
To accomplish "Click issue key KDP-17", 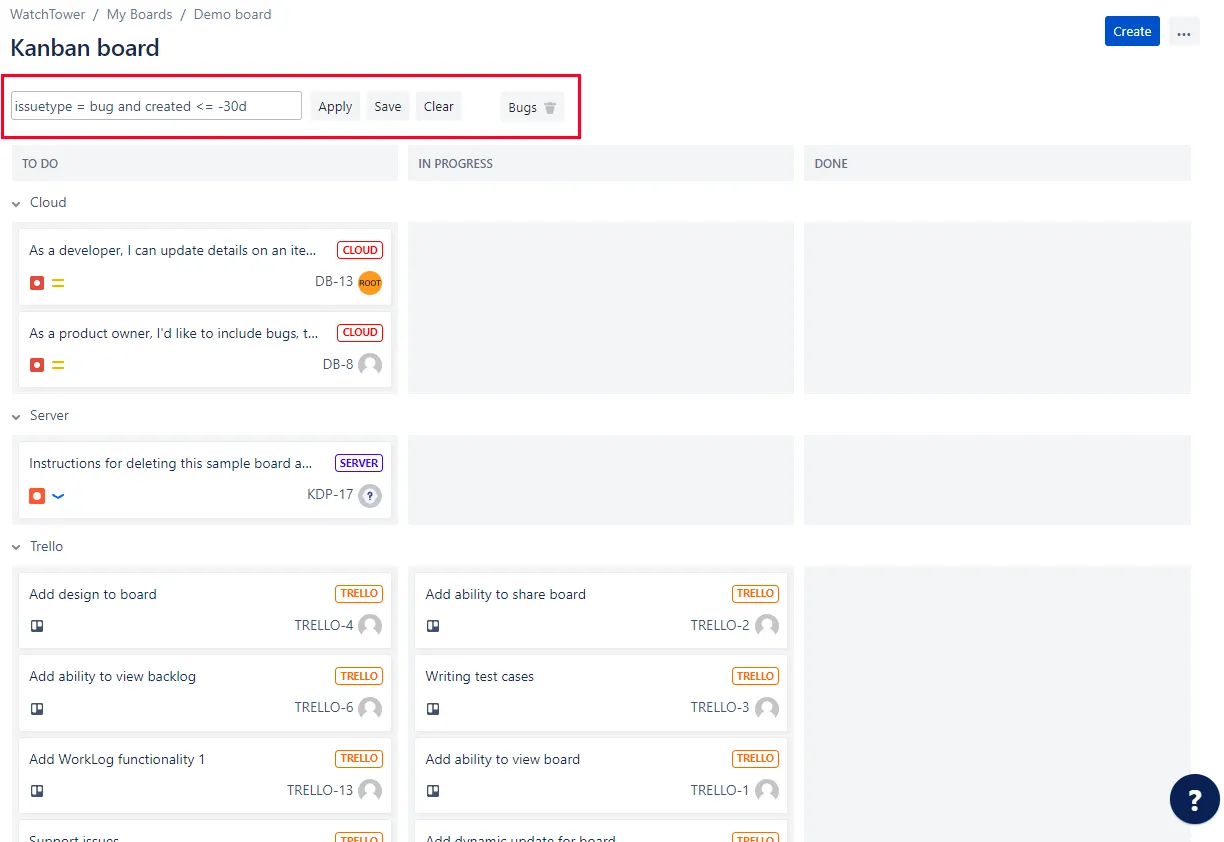I will (x=330, y=495).
